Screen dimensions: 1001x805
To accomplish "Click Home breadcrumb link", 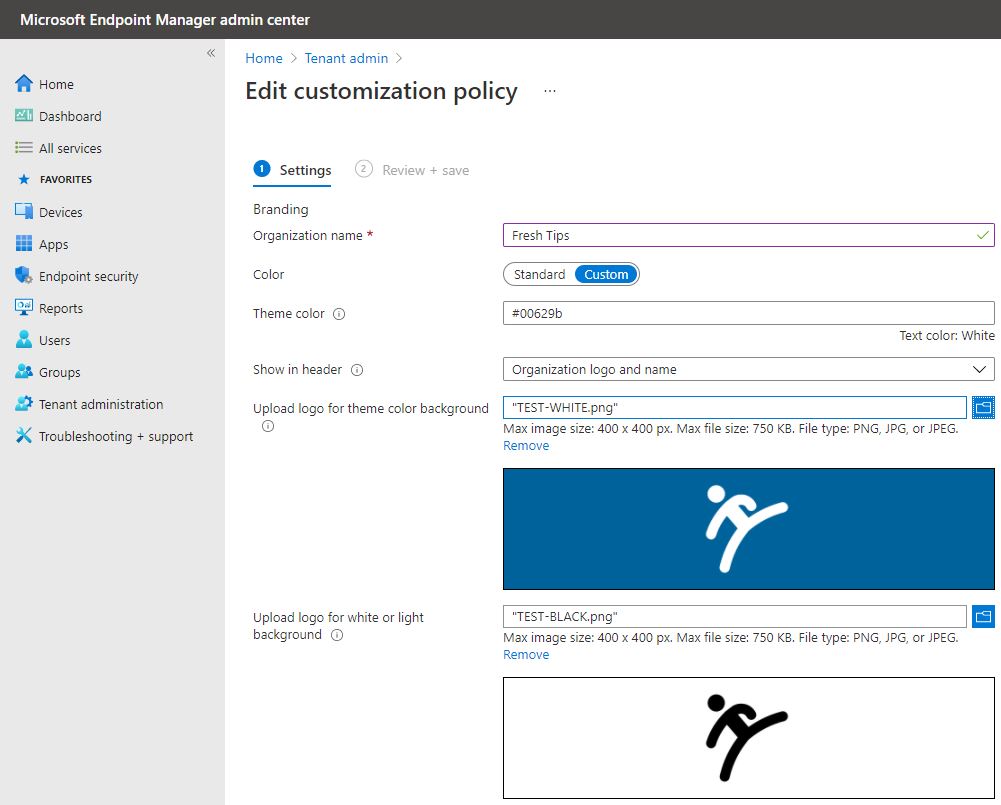I will 264,58.
